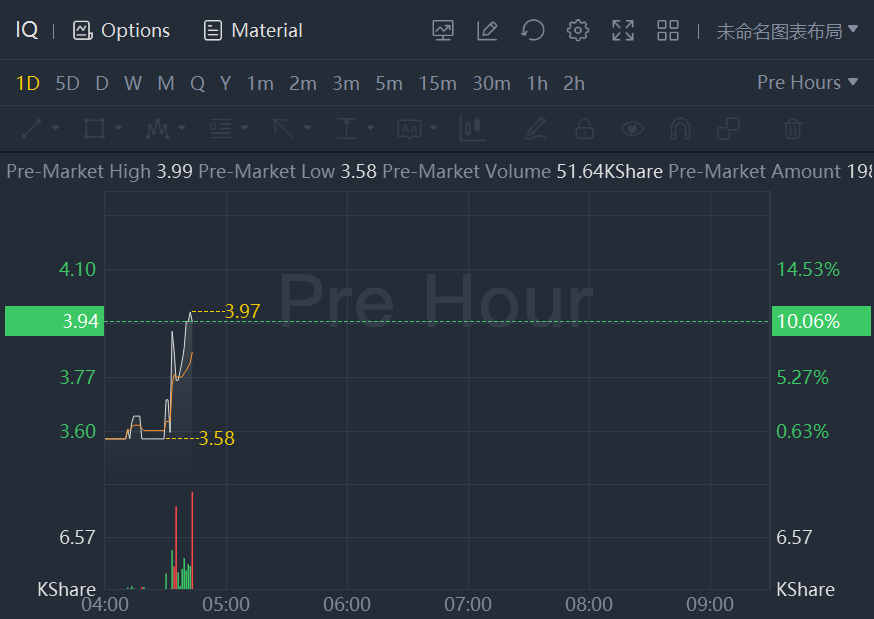This screenshot has height=619, width=874.
Task: Select the 15m interval tab
Action: coord(437,83)
